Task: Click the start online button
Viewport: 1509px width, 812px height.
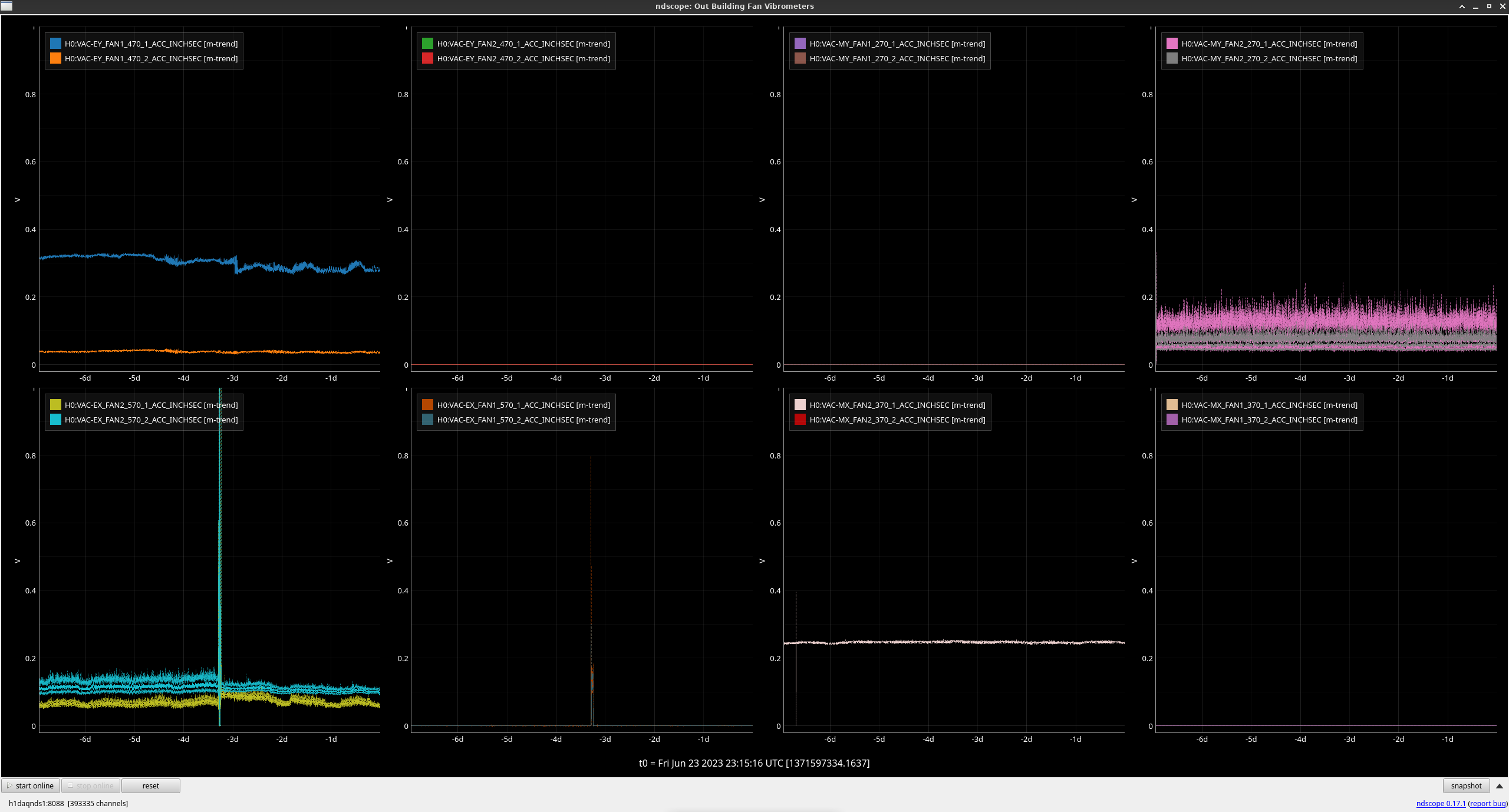Action: (31, 786)
